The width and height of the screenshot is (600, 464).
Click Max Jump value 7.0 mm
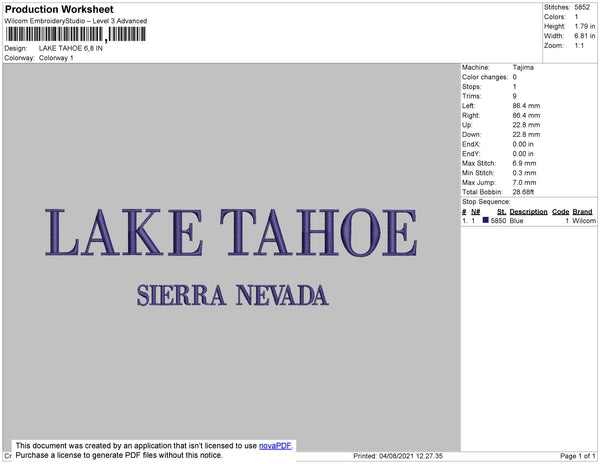(524, 182)
